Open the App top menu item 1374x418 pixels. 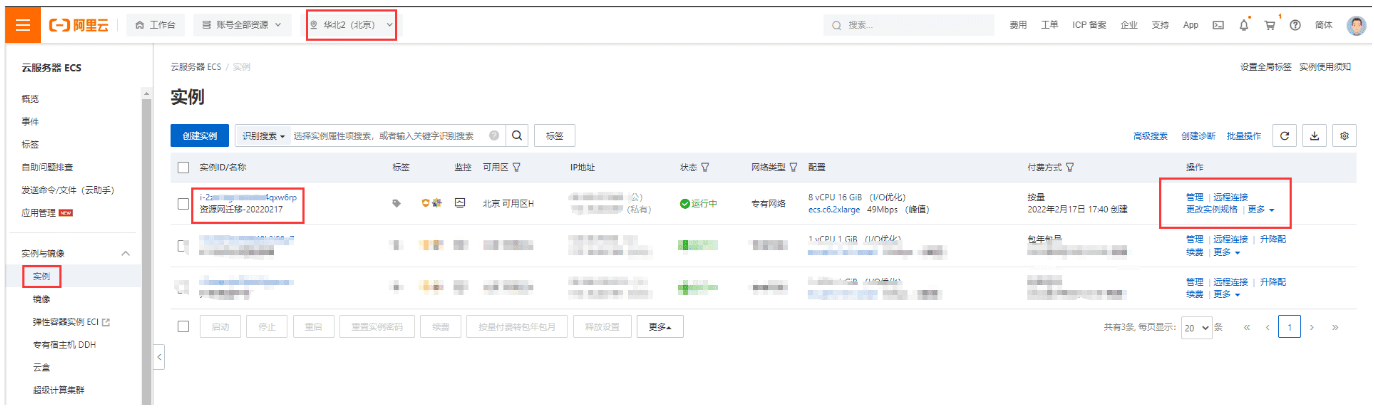[x=1190, y=25]
